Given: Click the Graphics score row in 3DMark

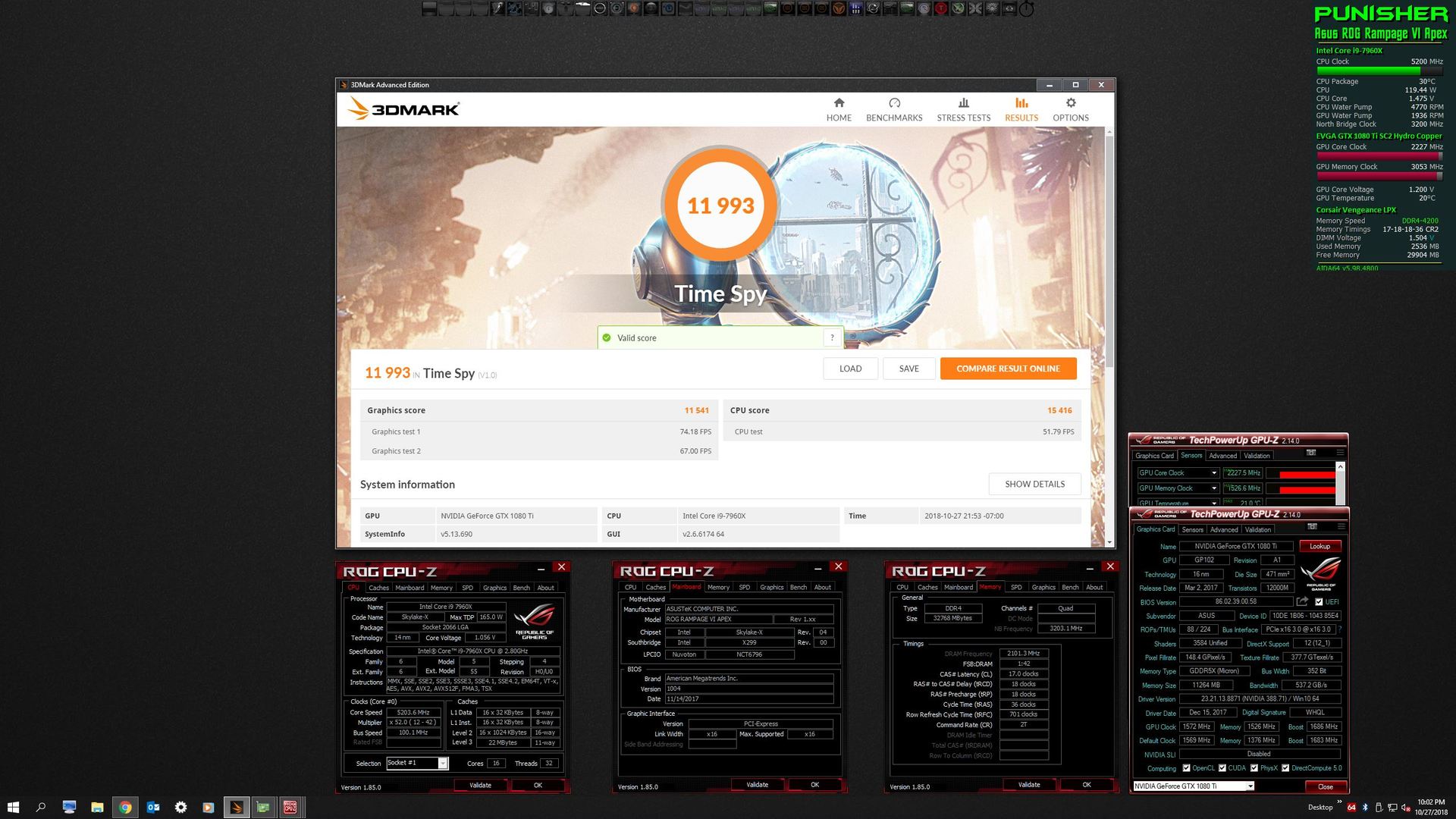Looking at the screenshot, I should point(538,410).
